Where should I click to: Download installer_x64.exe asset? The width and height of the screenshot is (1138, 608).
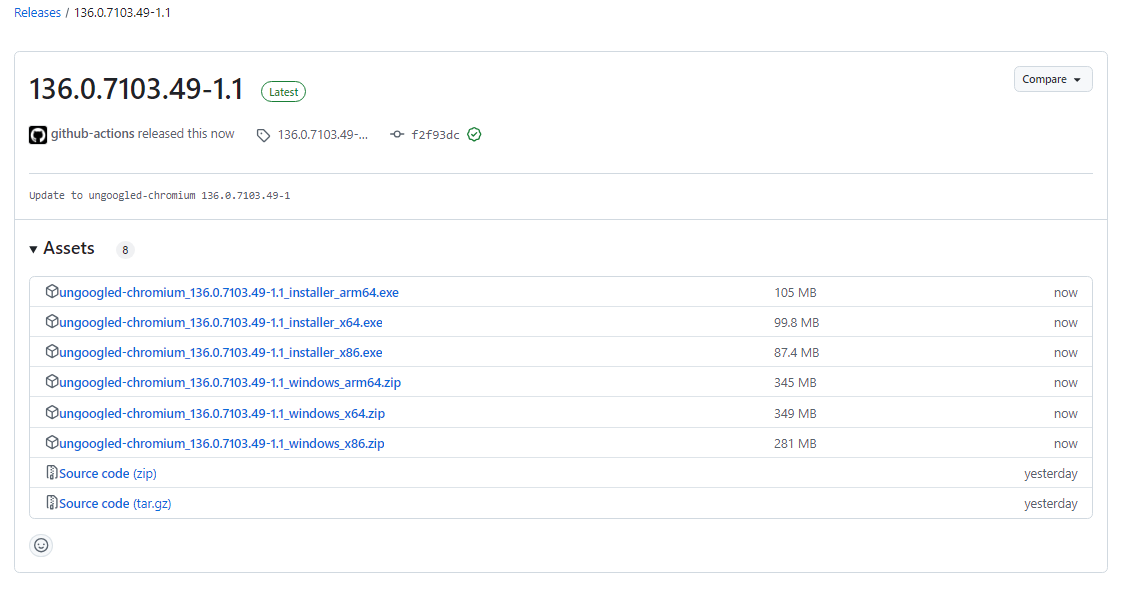(221, 322)
